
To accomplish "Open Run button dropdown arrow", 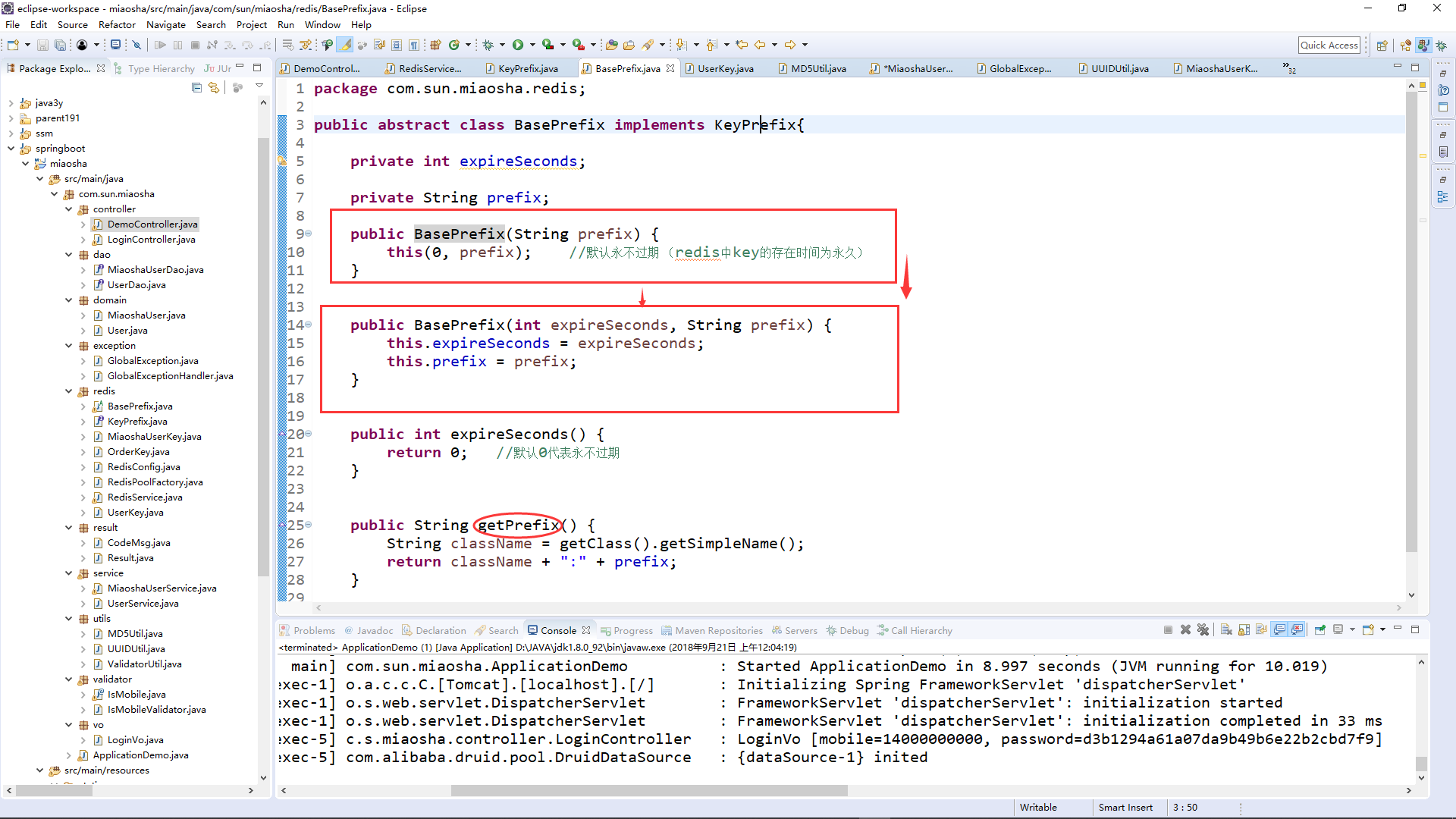I will coord(532,45).
